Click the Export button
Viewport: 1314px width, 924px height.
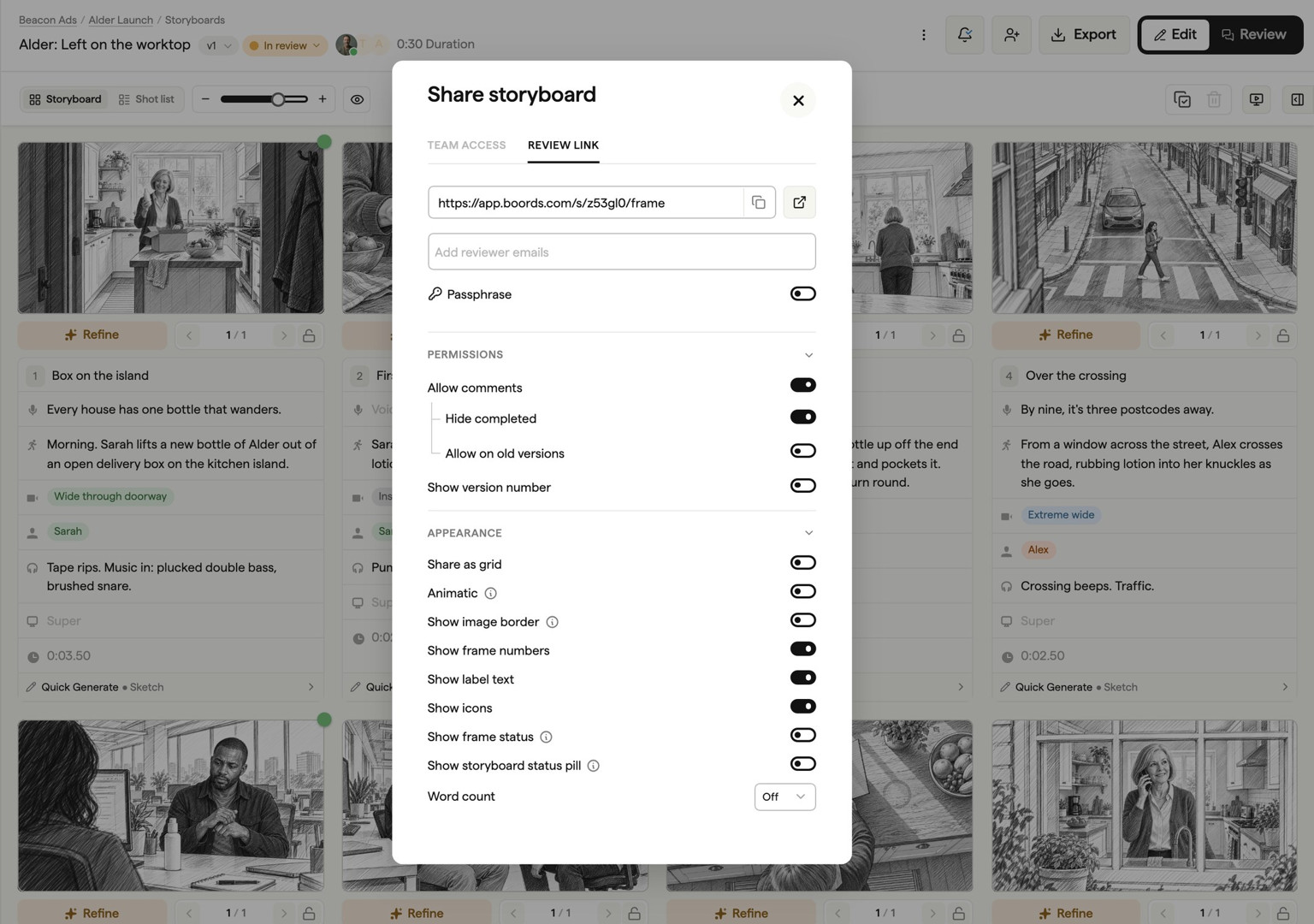click(1084, 35)
